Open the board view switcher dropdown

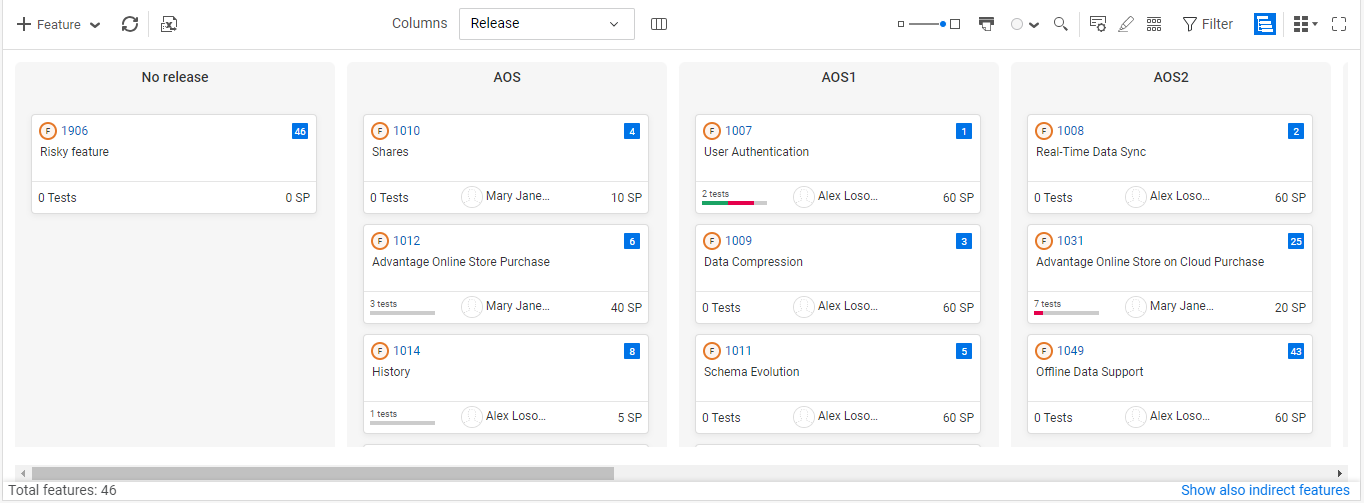[1305, 24]
